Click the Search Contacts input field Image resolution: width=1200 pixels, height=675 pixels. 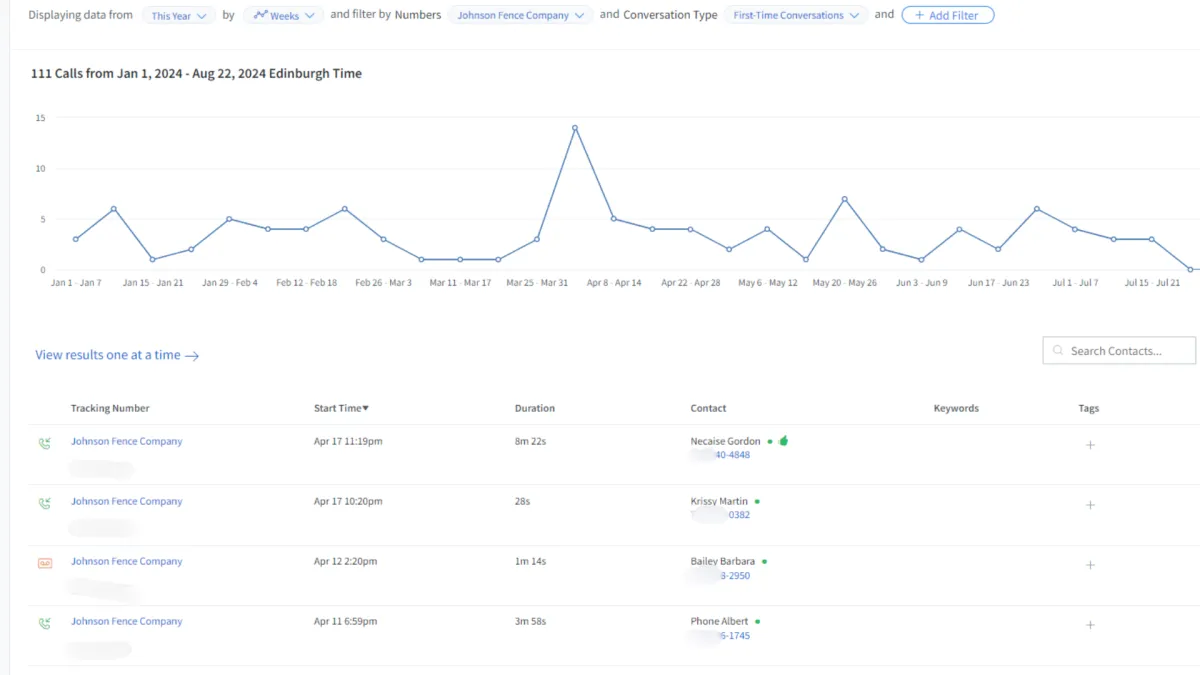[1119, 351]
